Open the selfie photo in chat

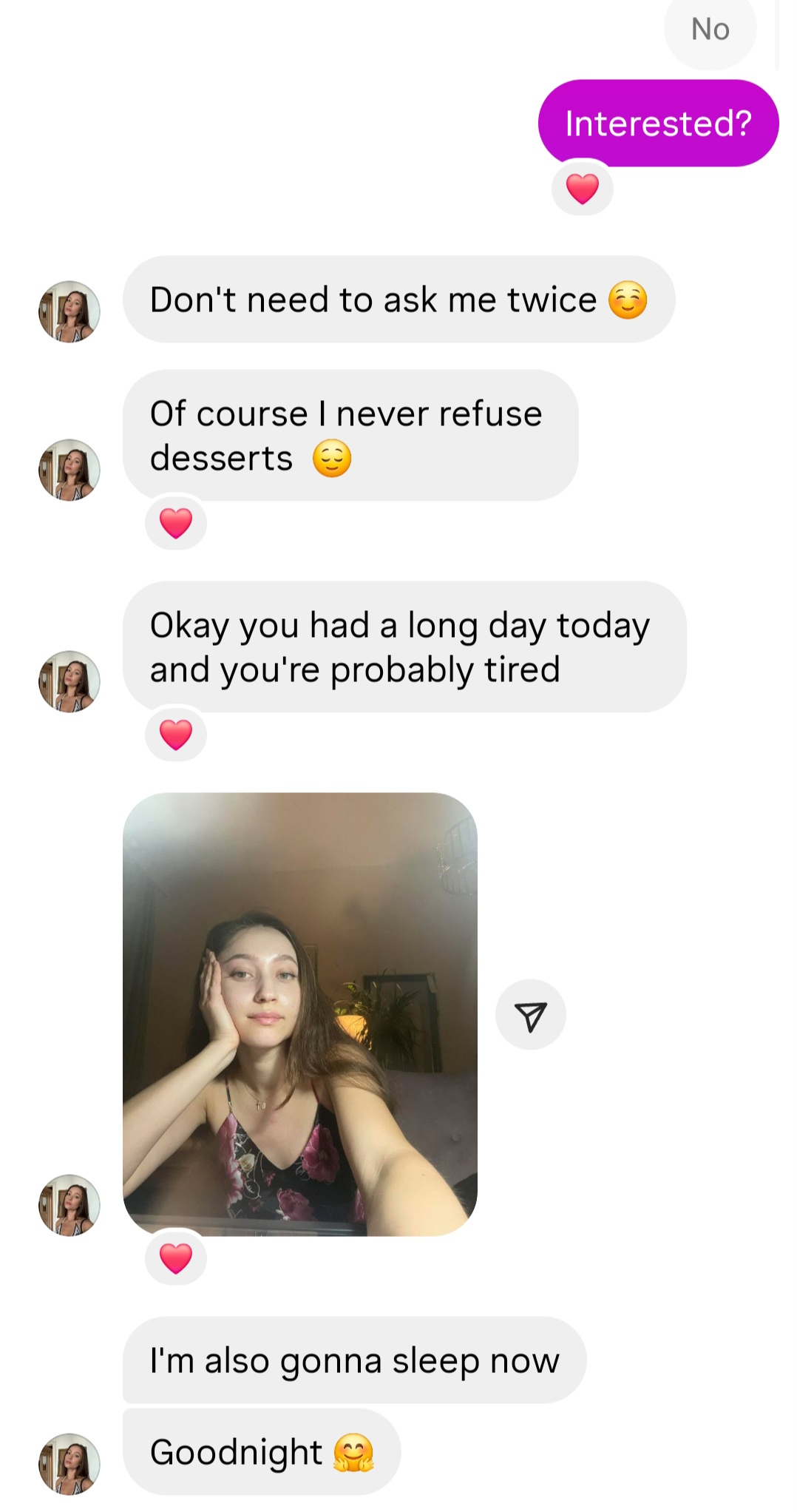click(x=300, y=1014)
